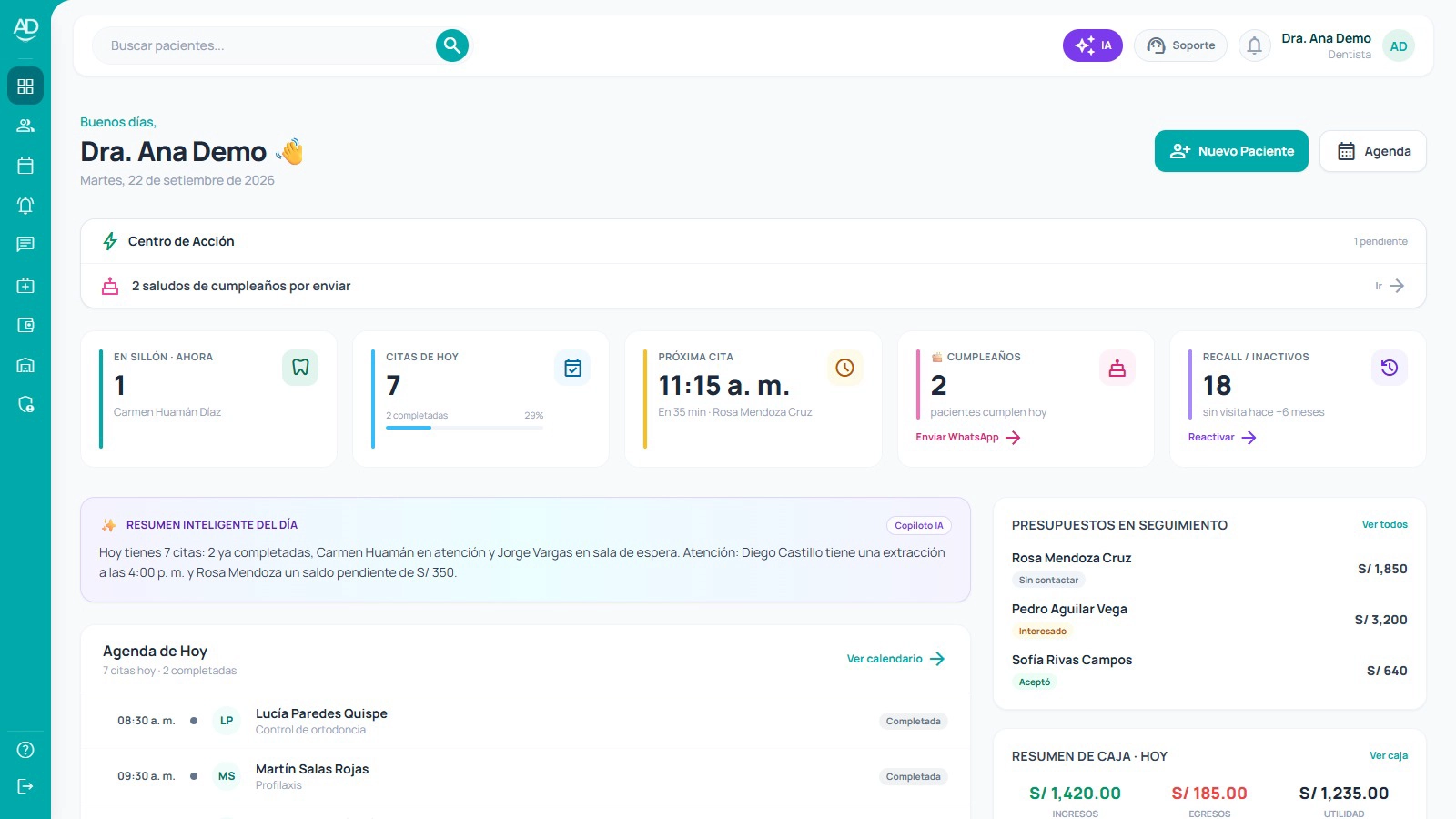Screen dimensions: 1456x819
Task: Open Ver calendario link
Action: pyautogui.click(x=896, y=659)
